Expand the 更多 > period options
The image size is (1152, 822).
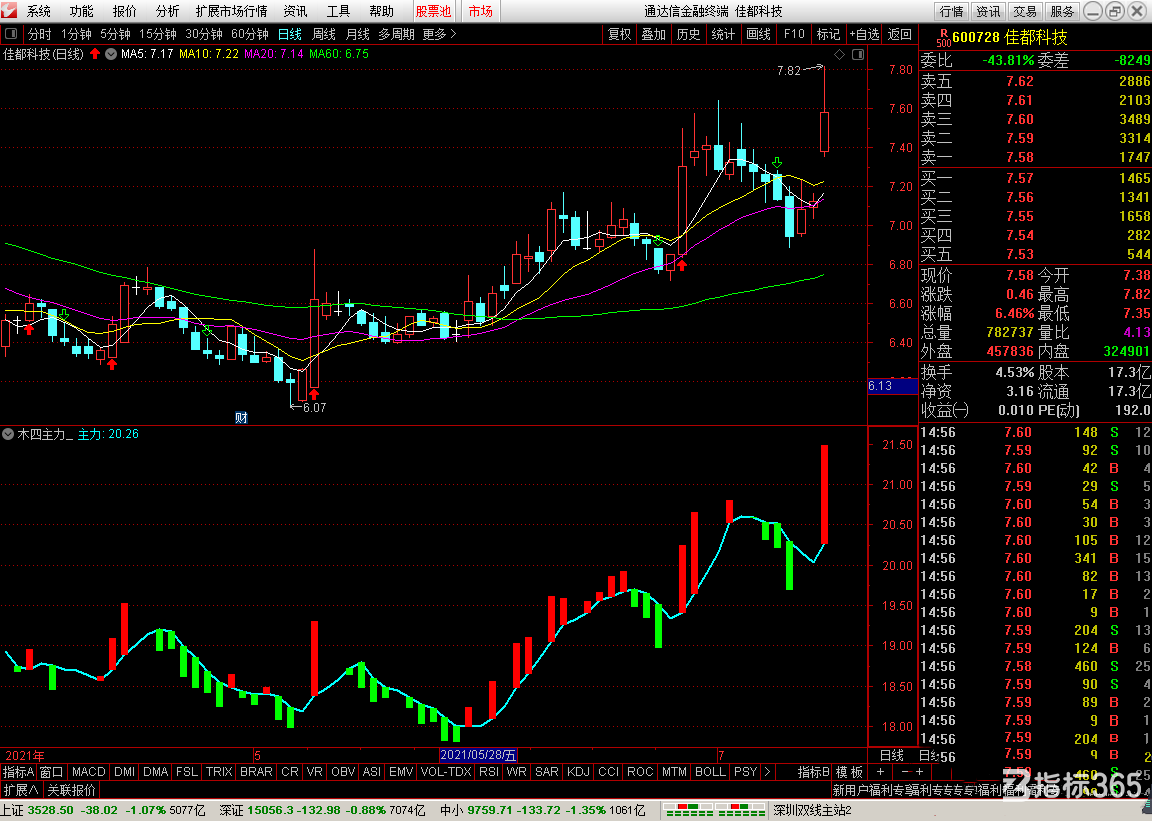tap(439, 35)
